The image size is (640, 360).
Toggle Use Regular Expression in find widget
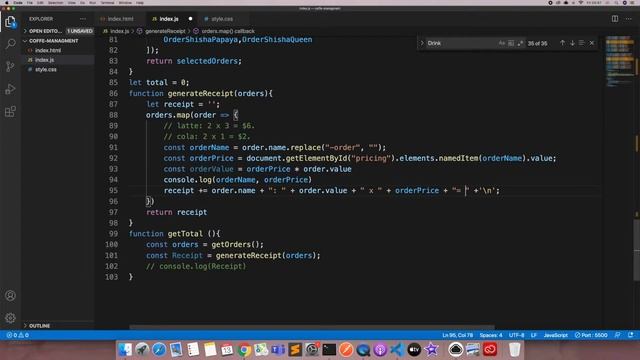pyautogui.click(x=520, y=43)
